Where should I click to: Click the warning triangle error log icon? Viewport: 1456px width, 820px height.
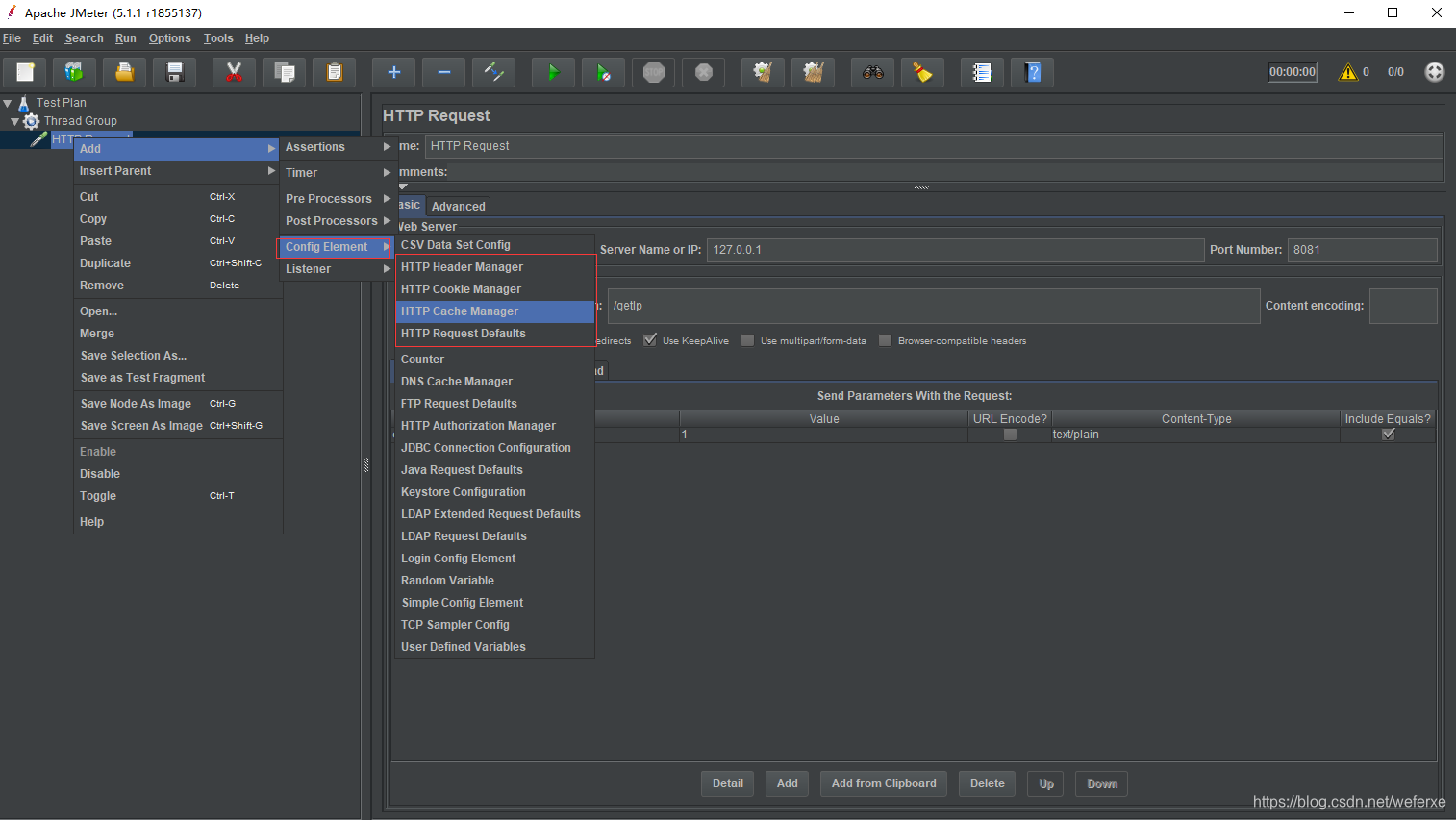point(1348,72)
